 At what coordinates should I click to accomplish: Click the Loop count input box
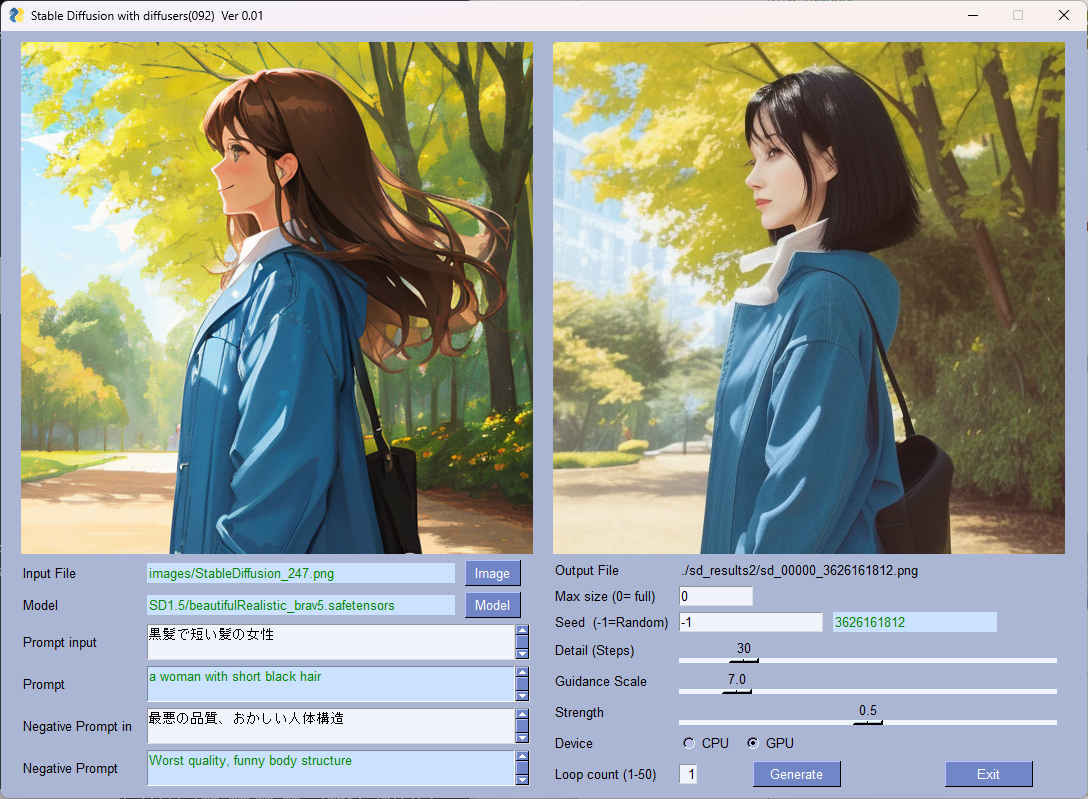(688, 774)
